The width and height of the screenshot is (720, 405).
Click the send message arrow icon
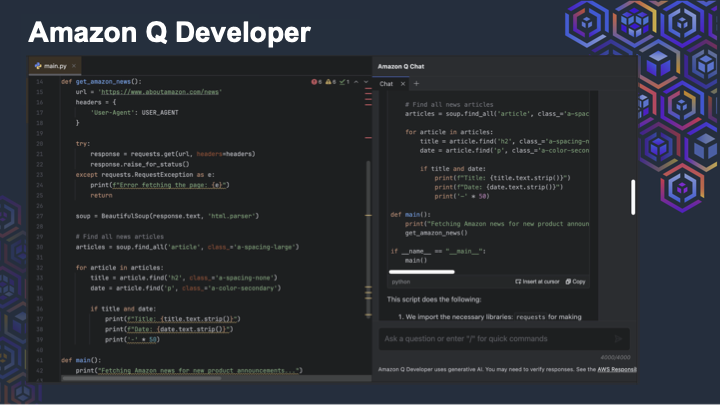[x=619, y=339]
